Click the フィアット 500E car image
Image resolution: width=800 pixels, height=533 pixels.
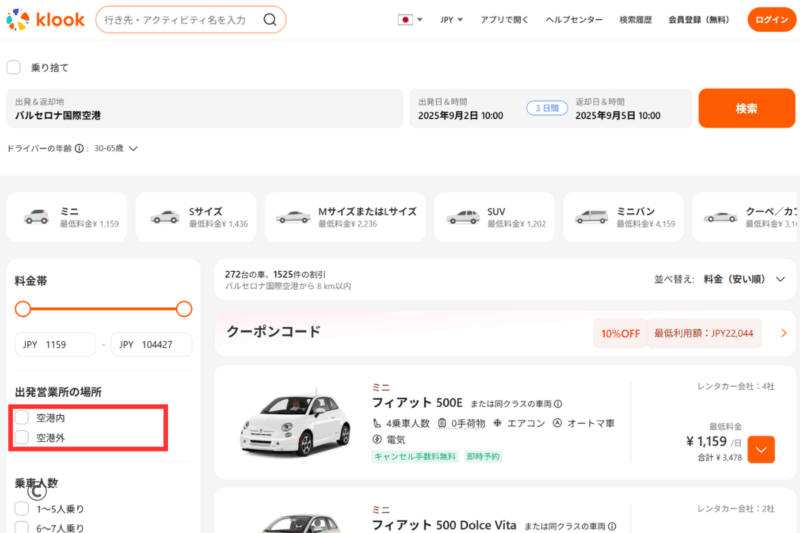click(295, 423)
